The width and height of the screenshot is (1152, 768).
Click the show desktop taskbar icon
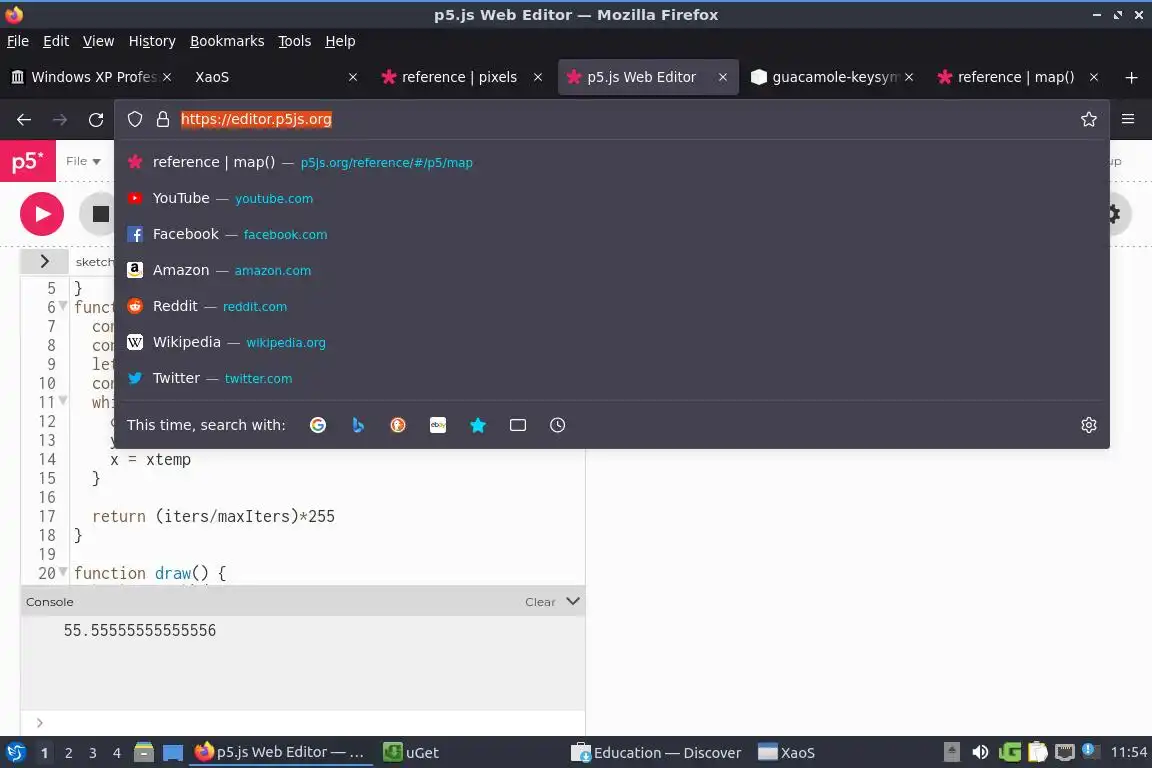(x=173, y=752)
